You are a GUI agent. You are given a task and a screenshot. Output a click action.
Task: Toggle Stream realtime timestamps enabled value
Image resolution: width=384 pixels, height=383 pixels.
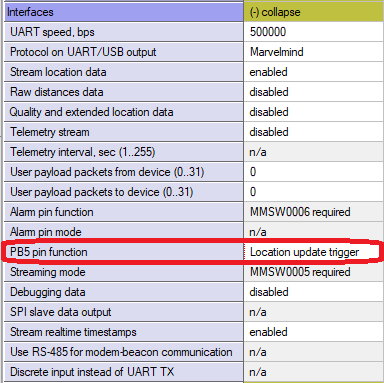coord(313,332)
